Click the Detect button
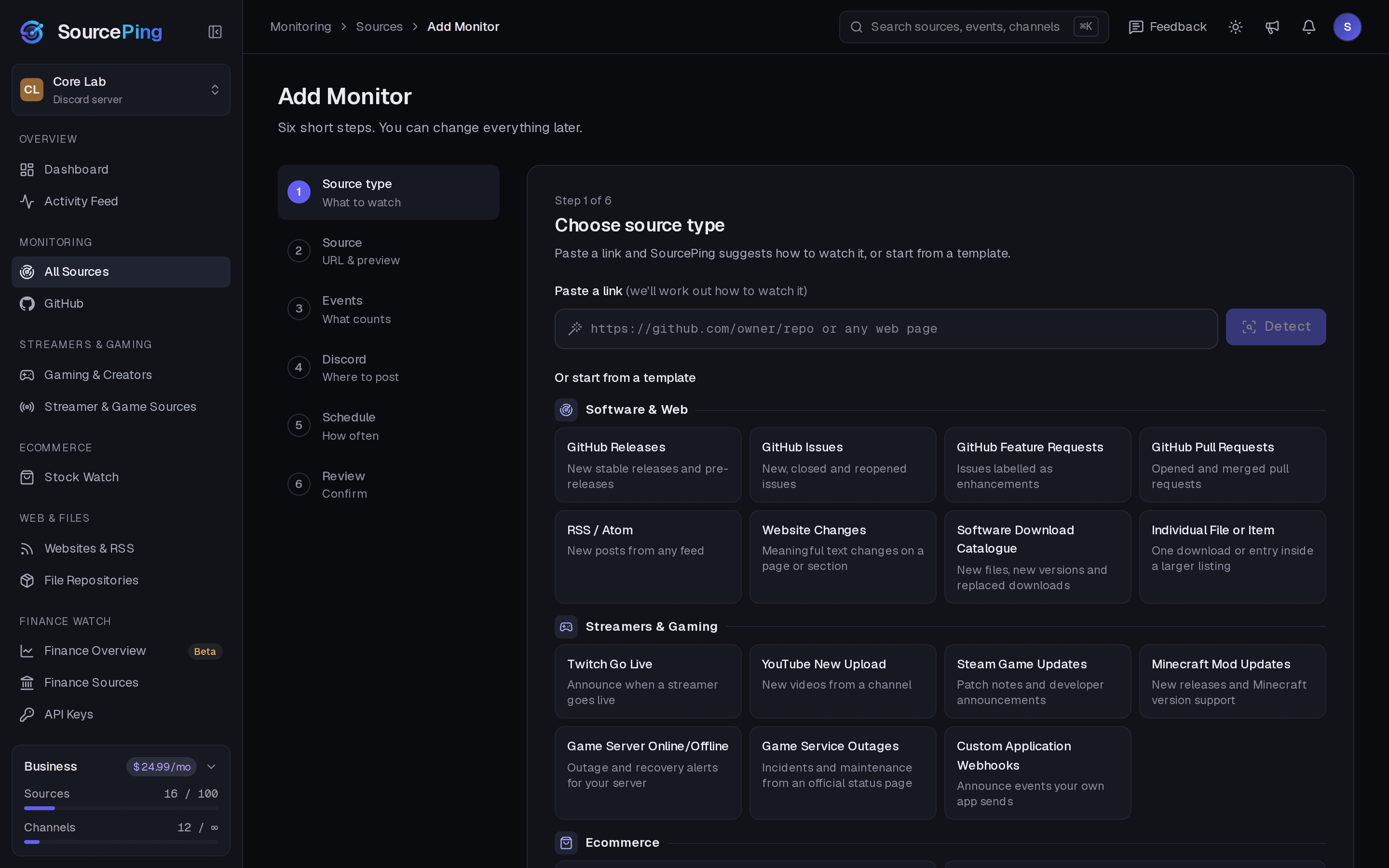Screen dimensions: 1389x868 (1275, 327)
